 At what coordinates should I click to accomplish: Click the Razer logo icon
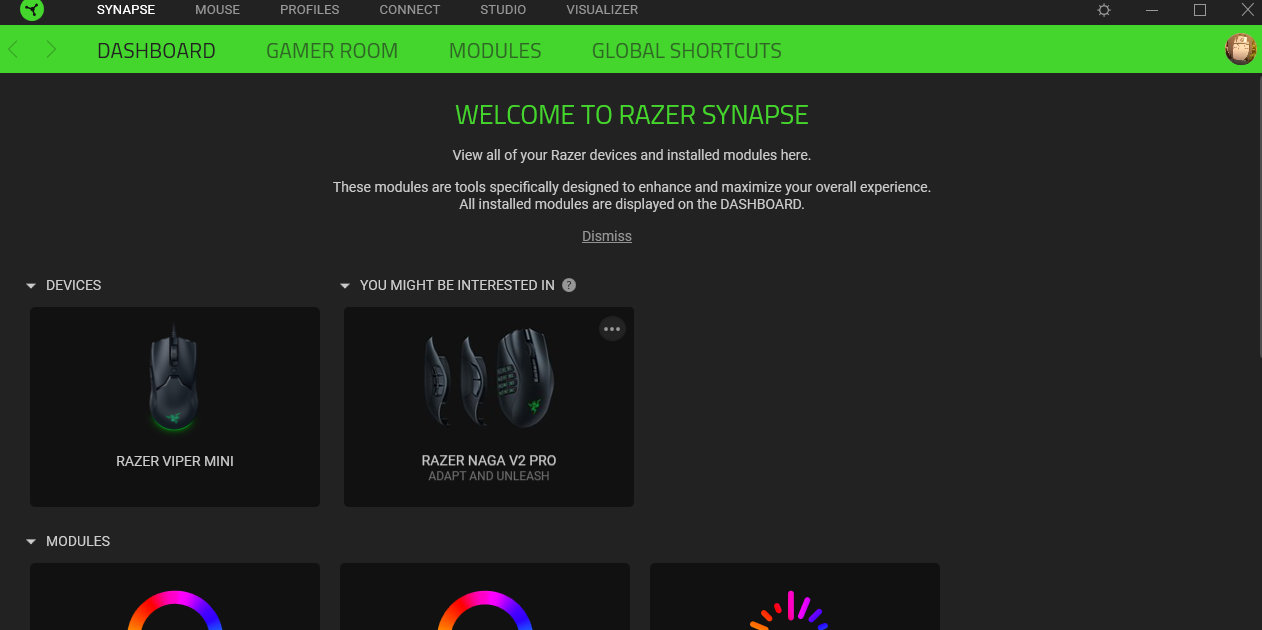click(32, 10)
